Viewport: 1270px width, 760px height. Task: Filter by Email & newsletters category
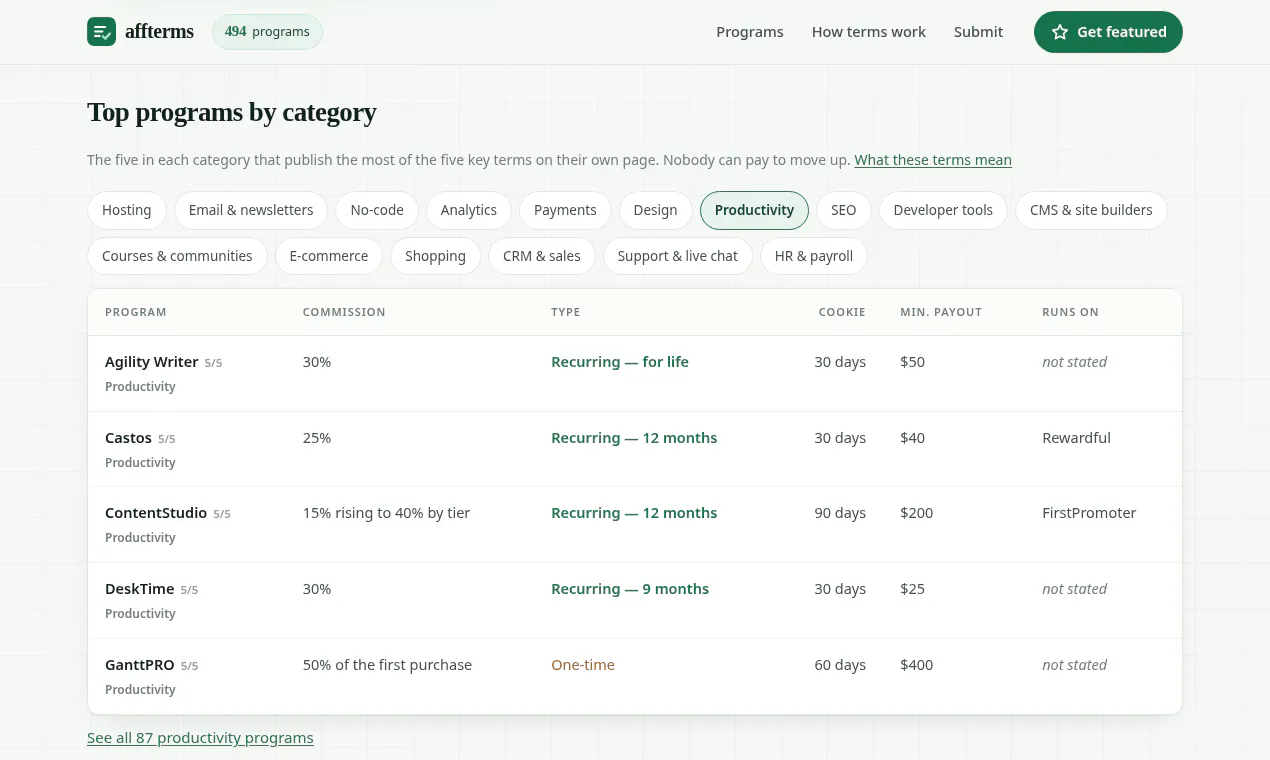[251, 210]
